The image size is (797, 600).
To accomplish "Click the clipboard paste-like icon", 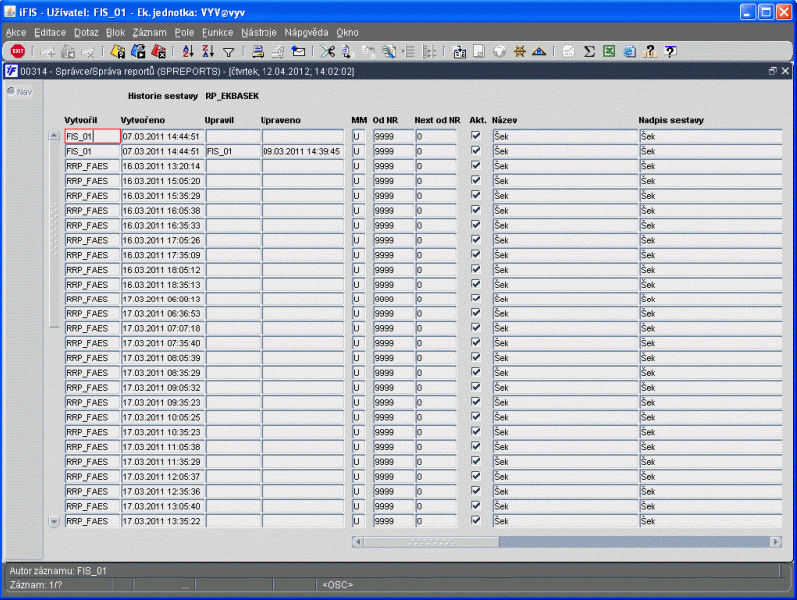I will (x=459, y=51).
